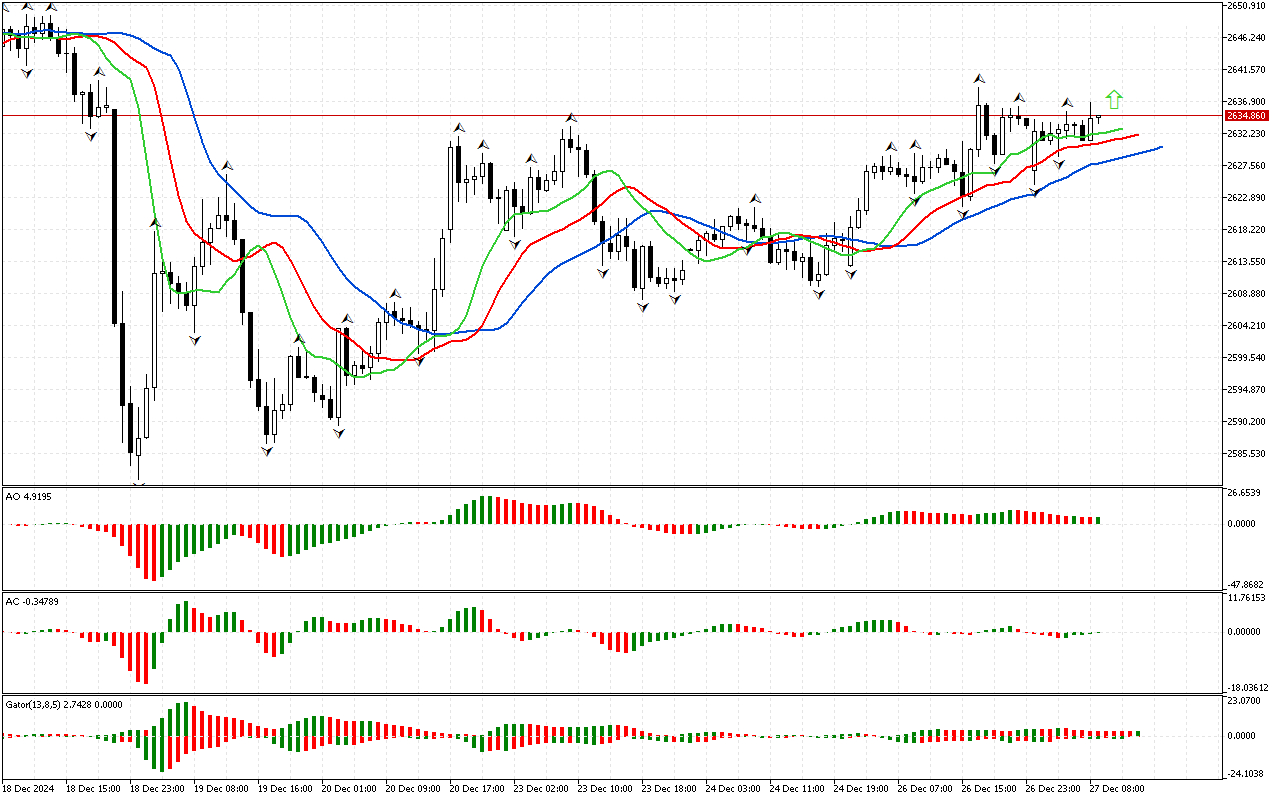The image size is (1280, 800).
Task: Click the 2613.550 price level label
Action: tap(1247, 262)
